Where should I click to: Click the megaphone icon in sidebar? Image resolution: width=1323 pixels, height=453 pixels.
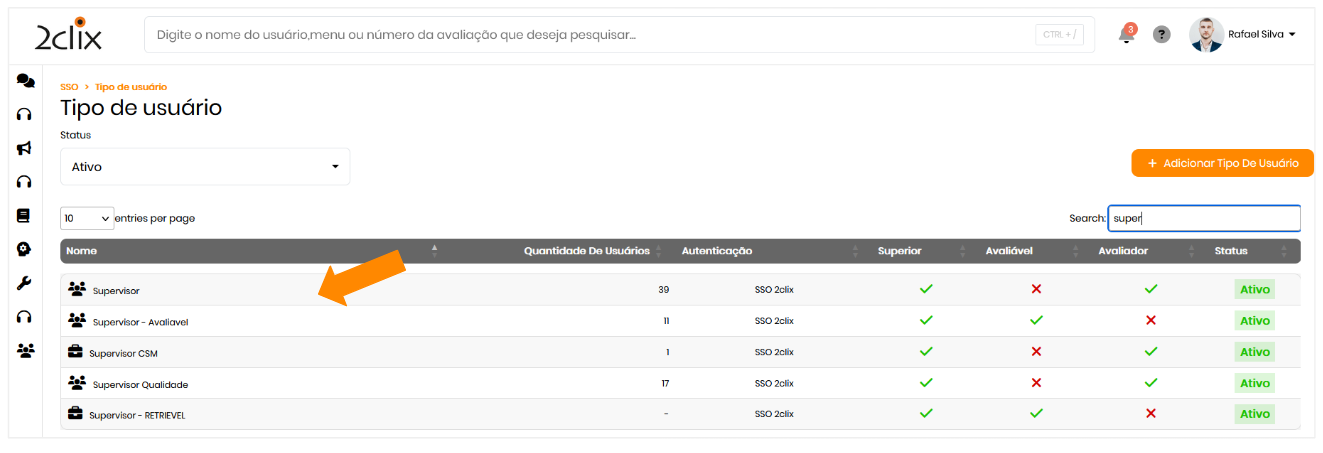[25, 148]
